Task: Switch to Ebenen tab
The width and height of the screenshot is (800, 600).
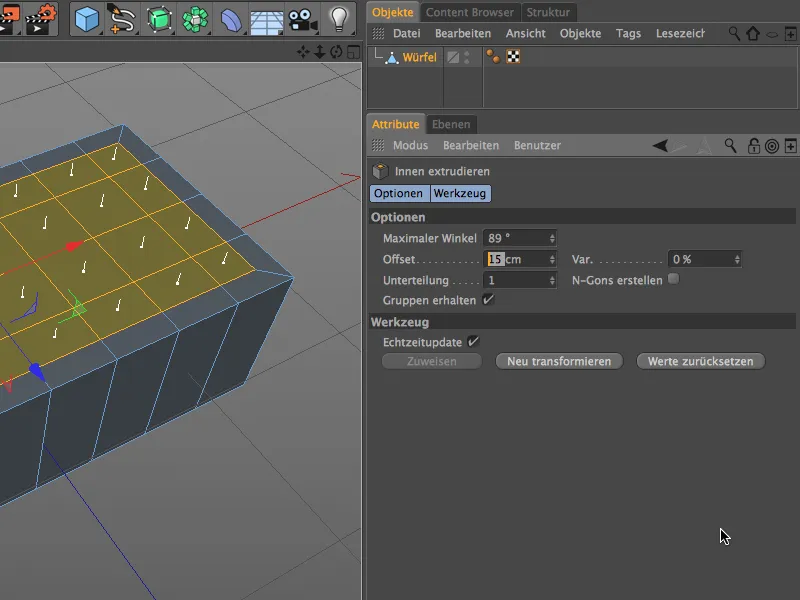Action: tap(451, 124)
